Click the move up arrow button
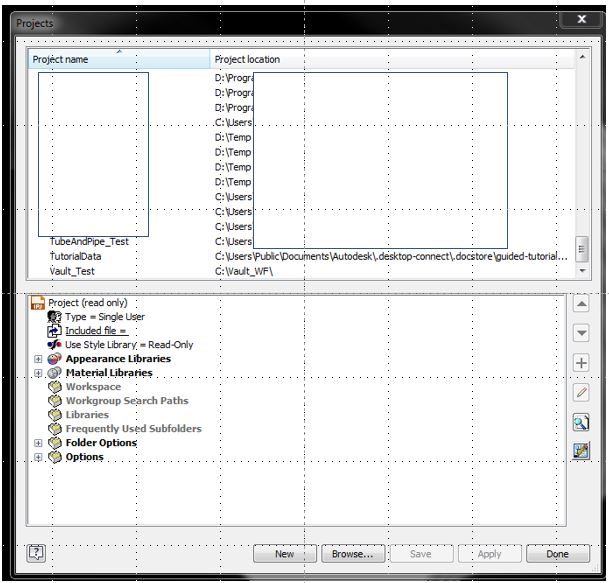This screenshot has height=583, width=609. (x=581, y=303)
